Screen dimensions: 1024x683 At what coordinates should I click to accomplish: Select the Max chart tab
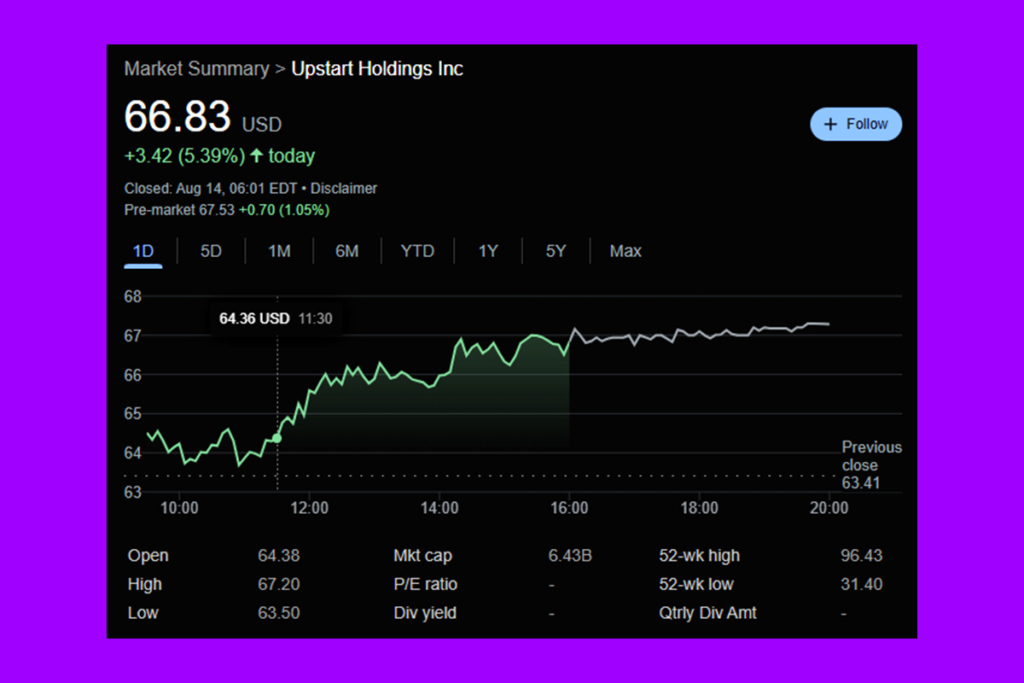pos(625,251)
